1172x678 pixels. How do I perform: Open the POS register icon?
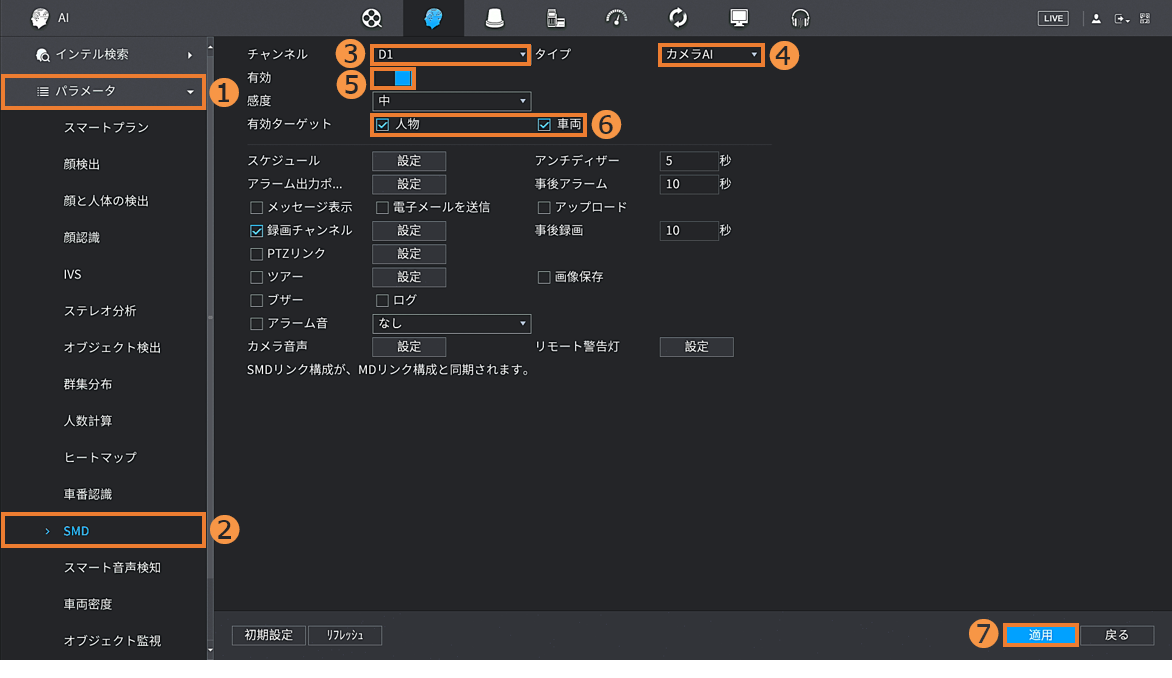(556, 18)
